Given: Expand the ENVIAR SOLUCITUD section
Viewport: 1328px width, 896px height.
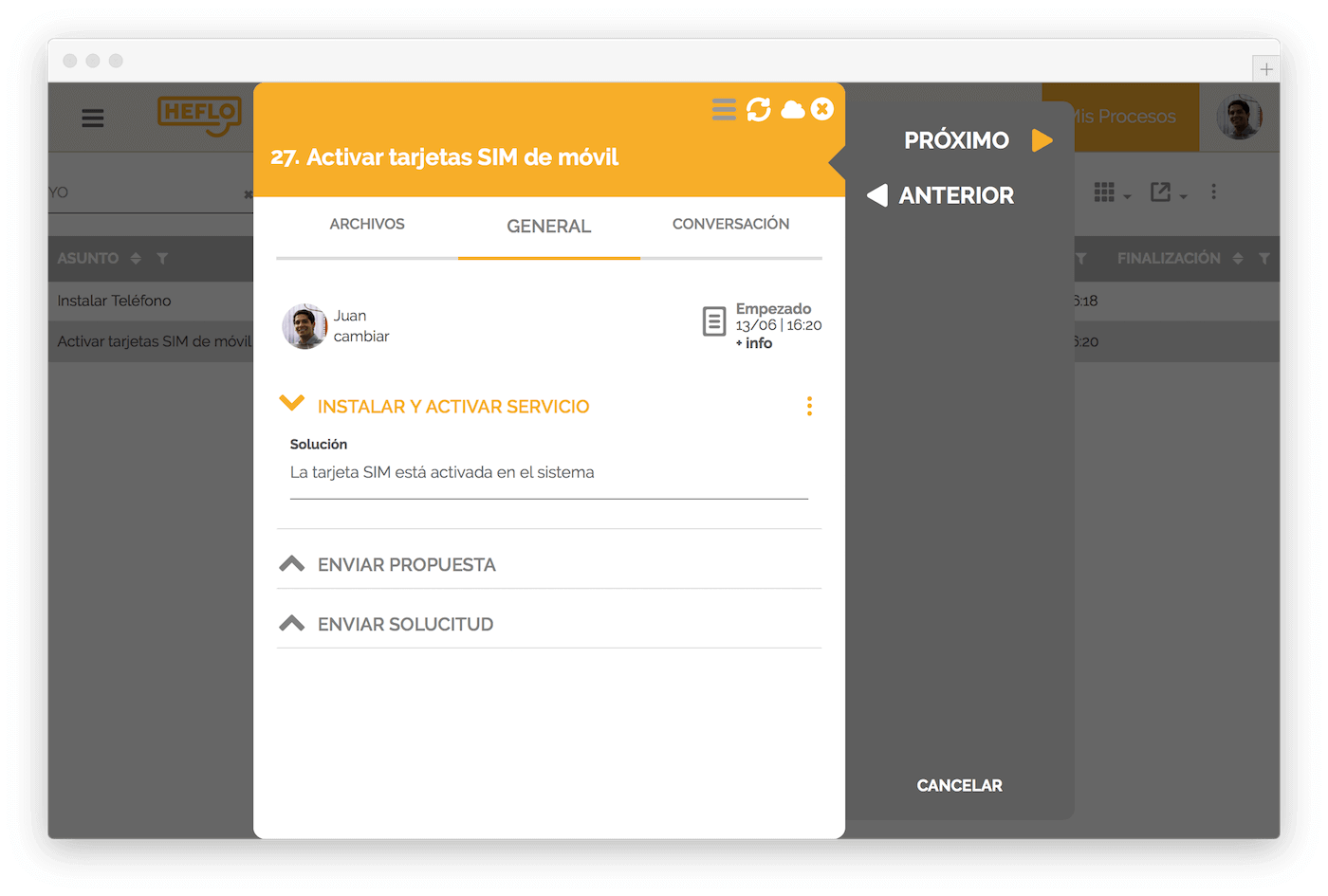Looking at the screenshot, I should (292, 624).
